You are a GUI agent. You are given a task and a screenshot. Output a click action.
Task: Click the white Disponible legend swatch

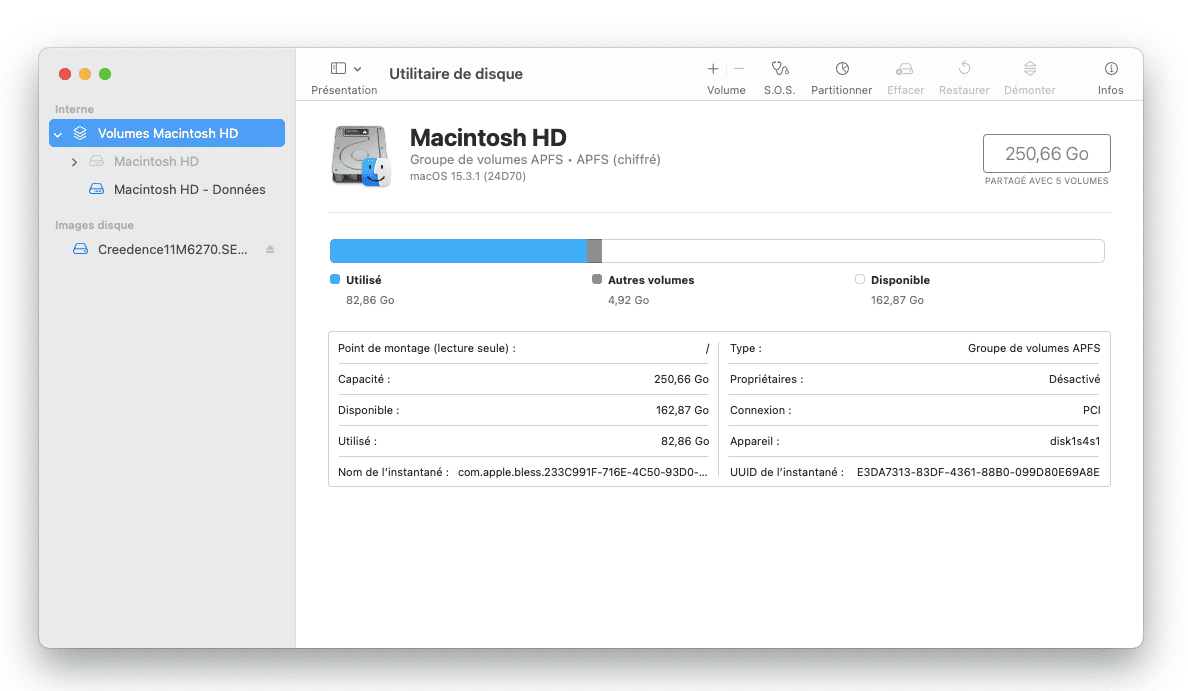coord(860,280)
